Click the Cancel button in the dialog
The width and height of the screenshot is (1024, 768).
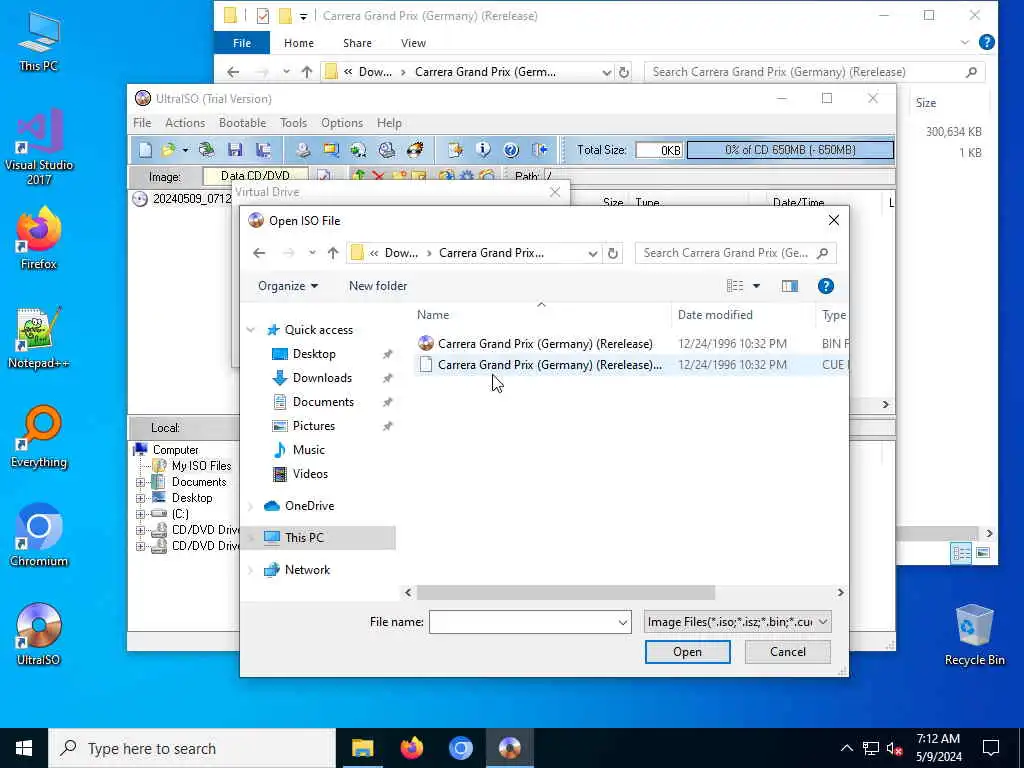[x=788, y=652]
